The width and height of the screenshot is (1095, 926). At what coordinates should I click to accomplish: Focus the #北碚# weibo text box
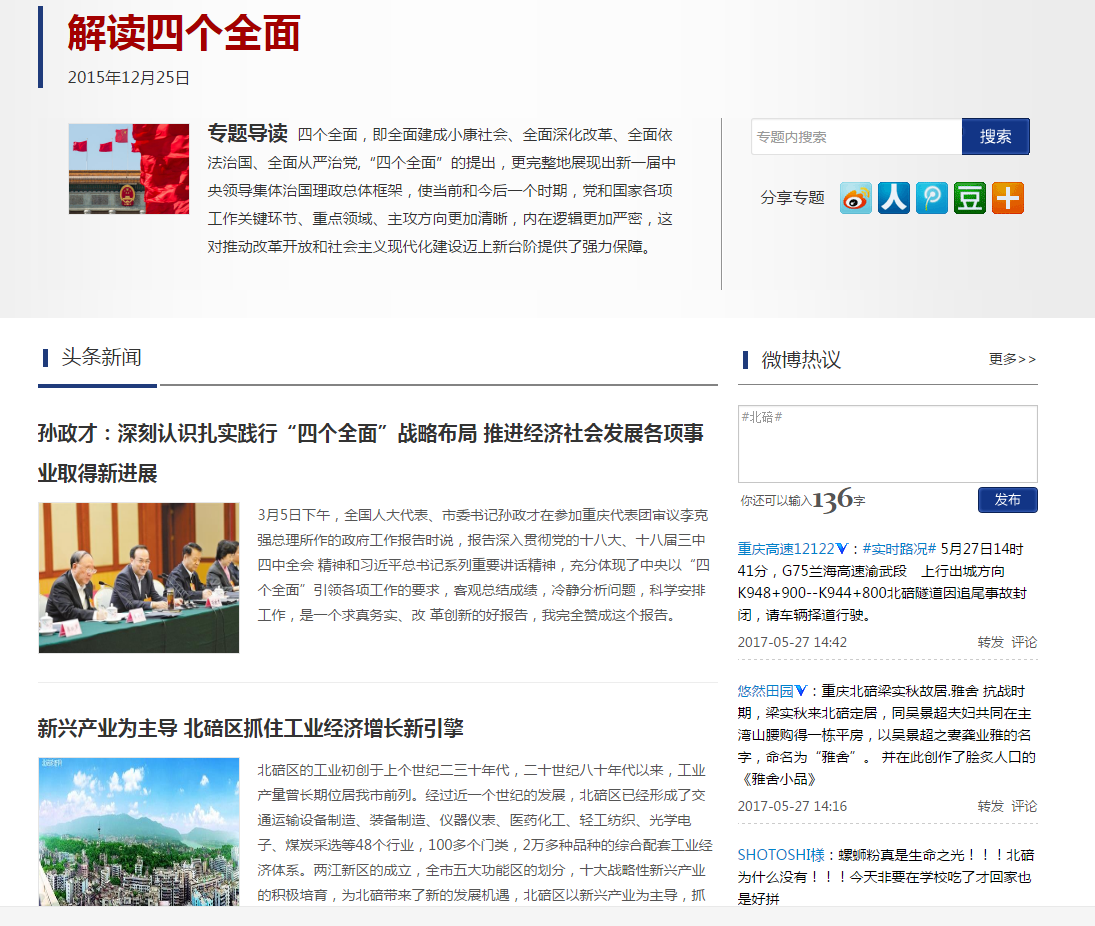888,443
